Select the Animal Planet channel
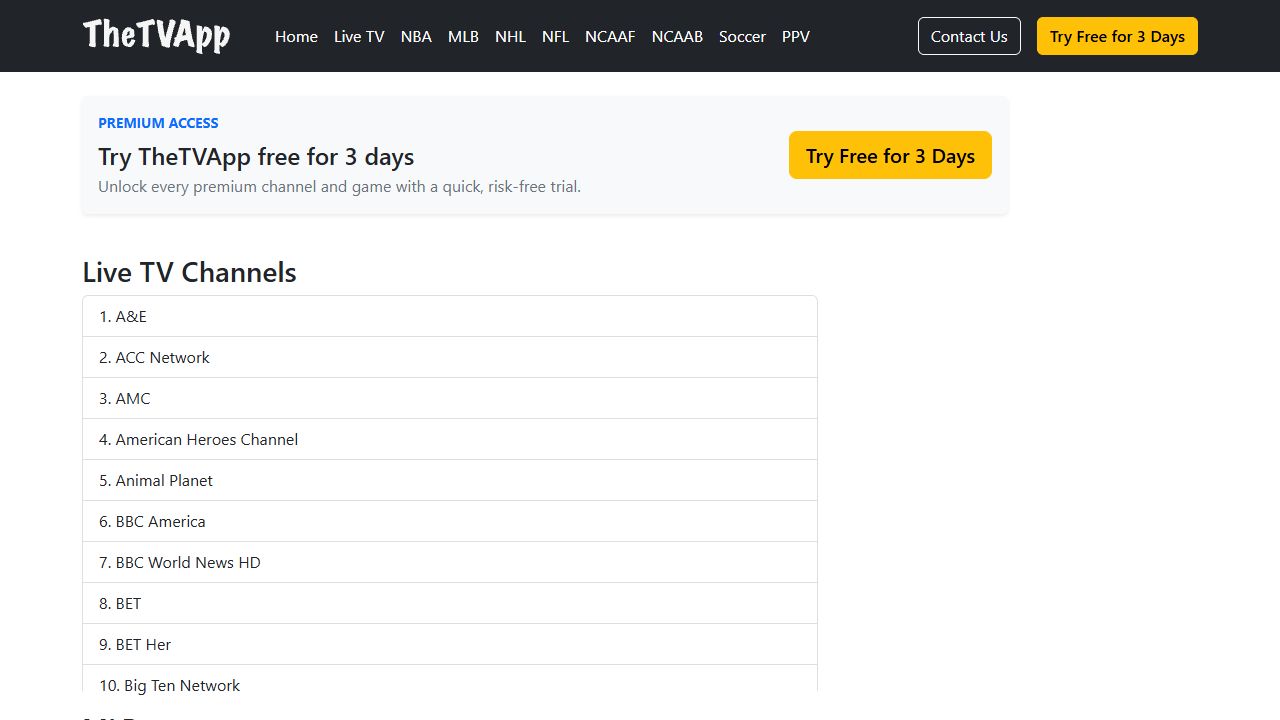Screen dimensions: 1280x720 tap(450, 480)
